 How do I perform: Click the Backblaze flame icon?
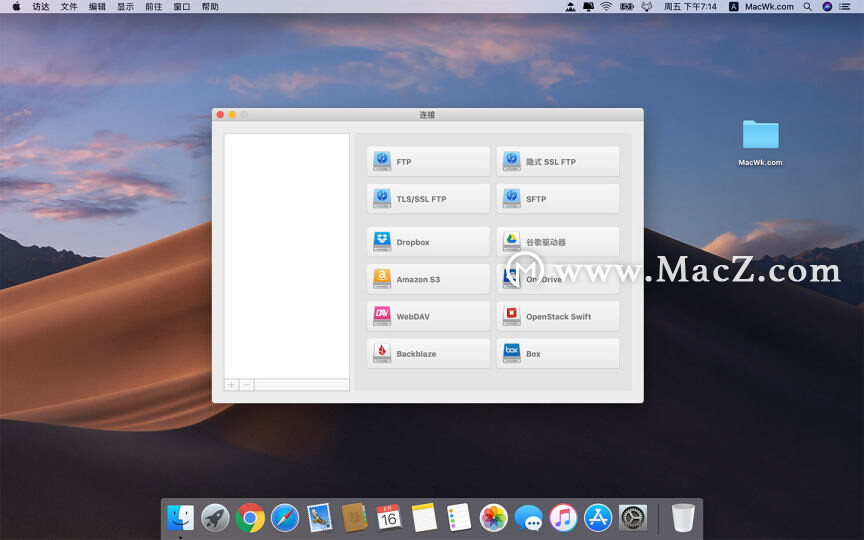coord(382,353)
